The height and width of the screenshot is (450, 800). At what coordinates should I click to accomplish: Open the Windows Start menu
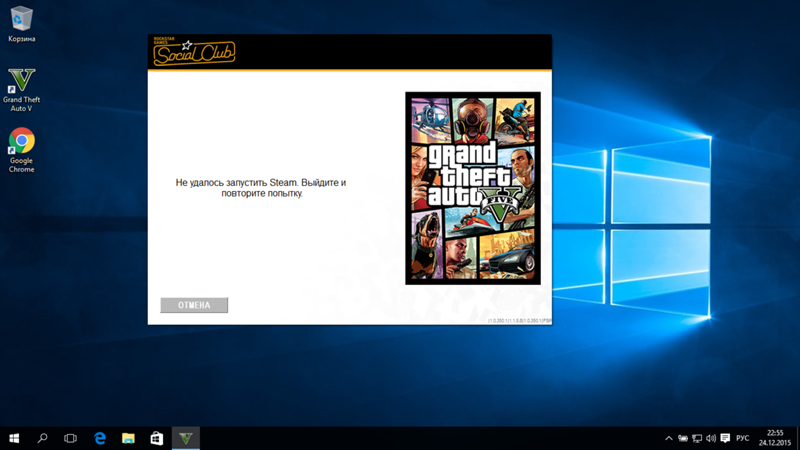coord(14,438)
